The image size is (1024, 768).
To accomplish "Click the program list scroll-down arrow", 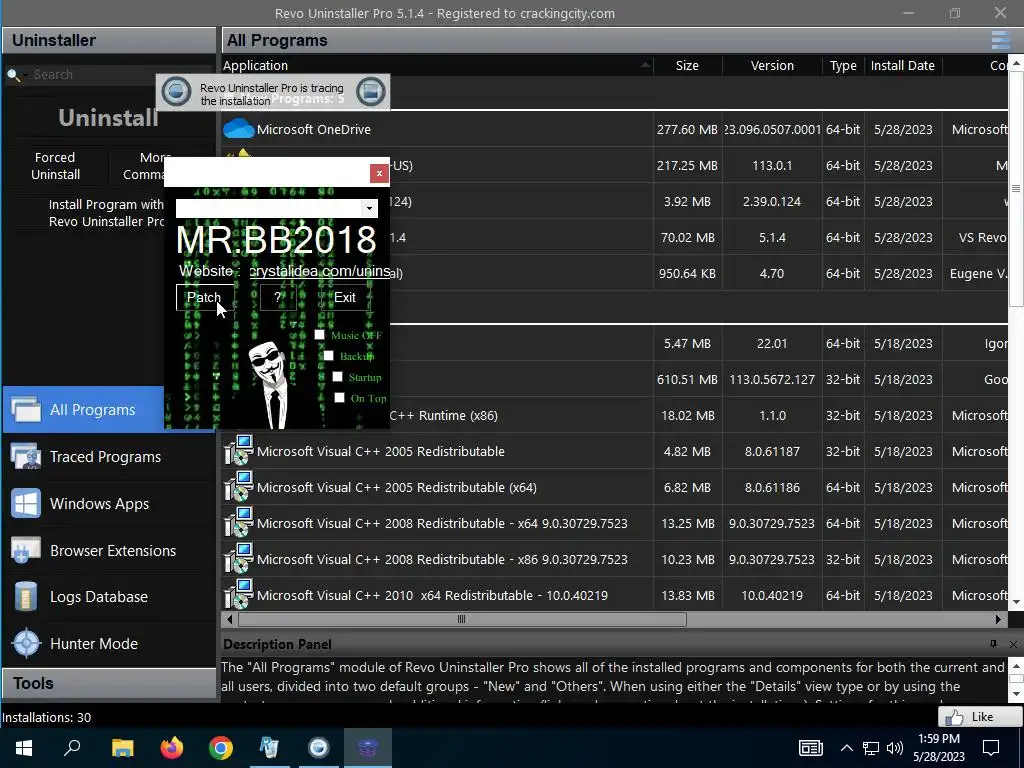I will (x=1016, y=602).
